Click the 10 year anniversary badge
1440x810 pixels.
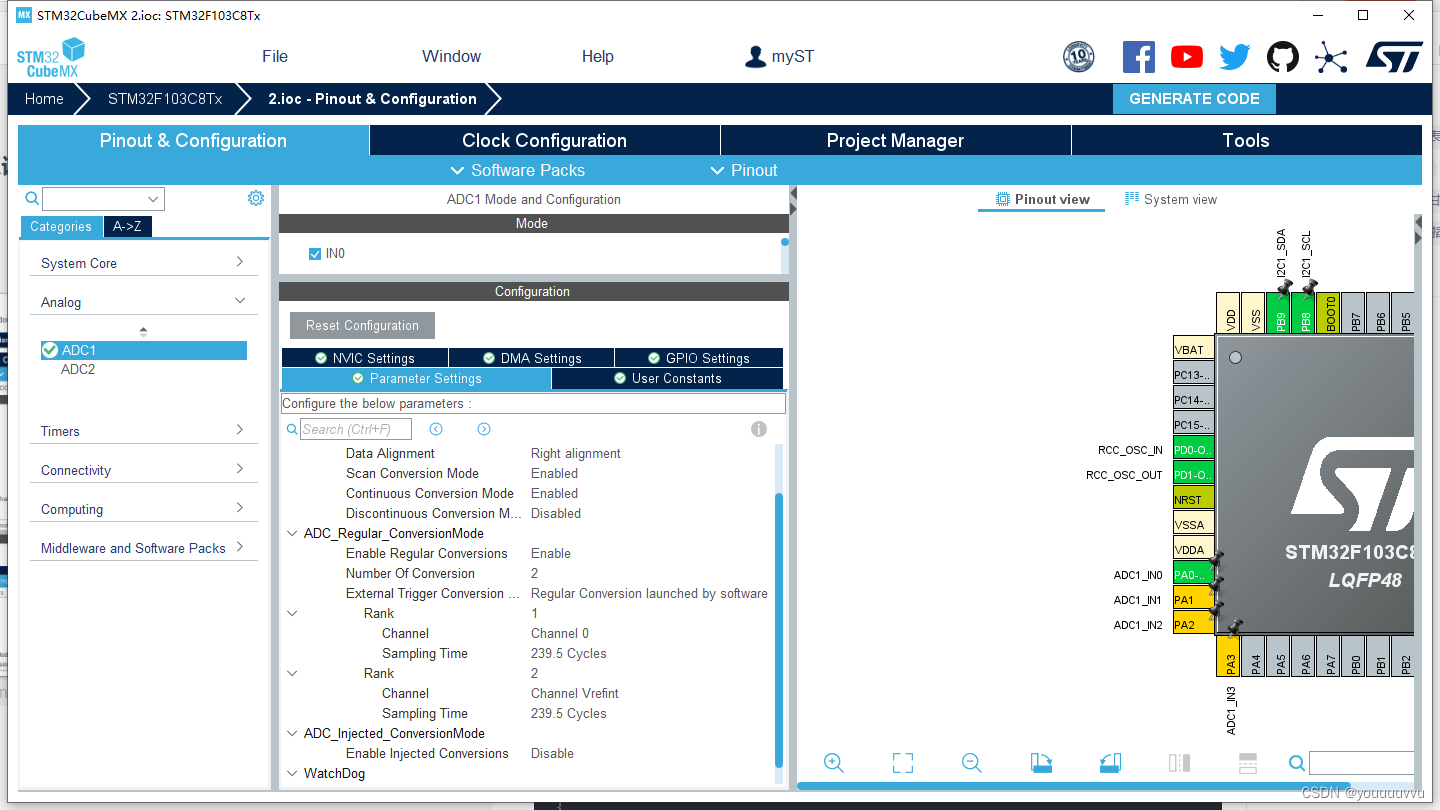pos(1078,57)
